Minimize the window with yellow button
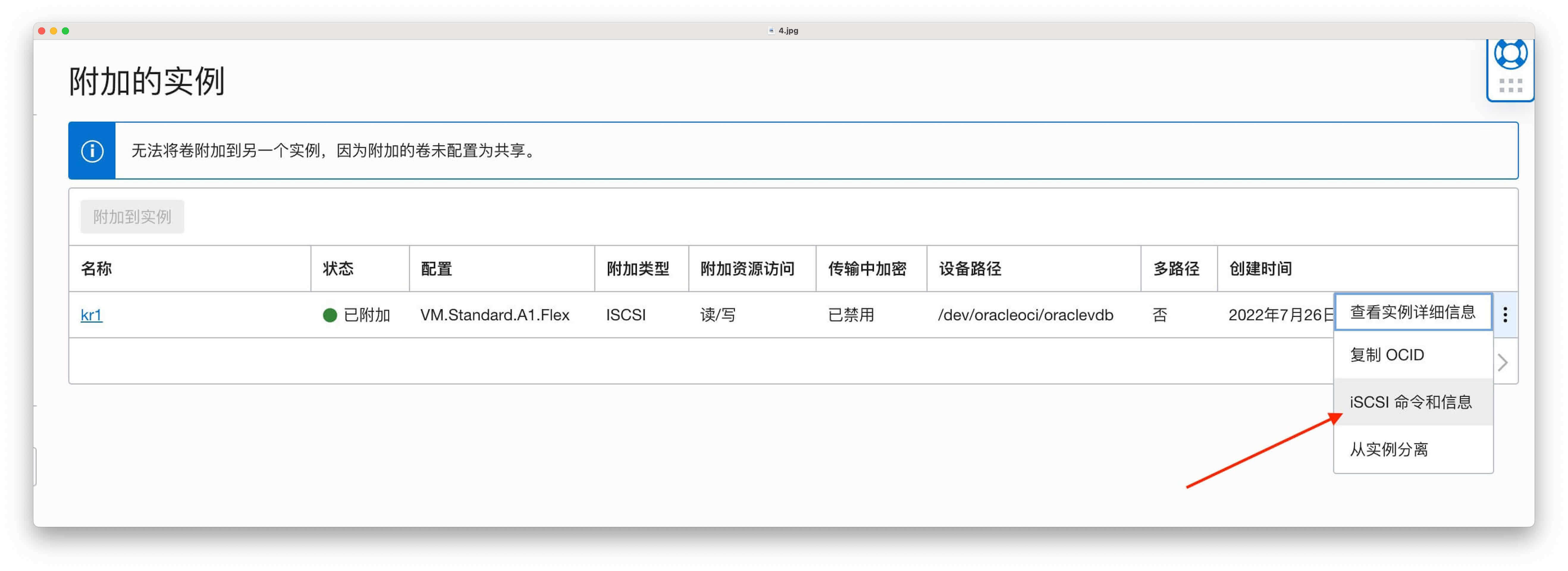This screenshot has width=1568, height=571. pos(54,31)
